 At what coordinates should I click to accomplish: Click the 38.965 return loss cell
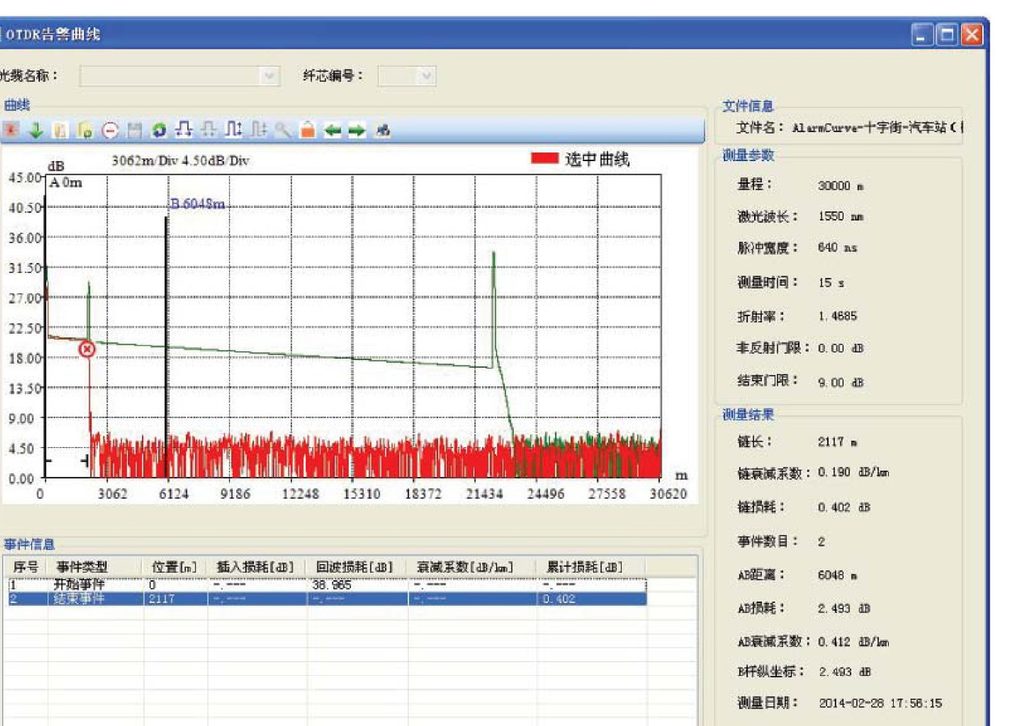[332, 585]
